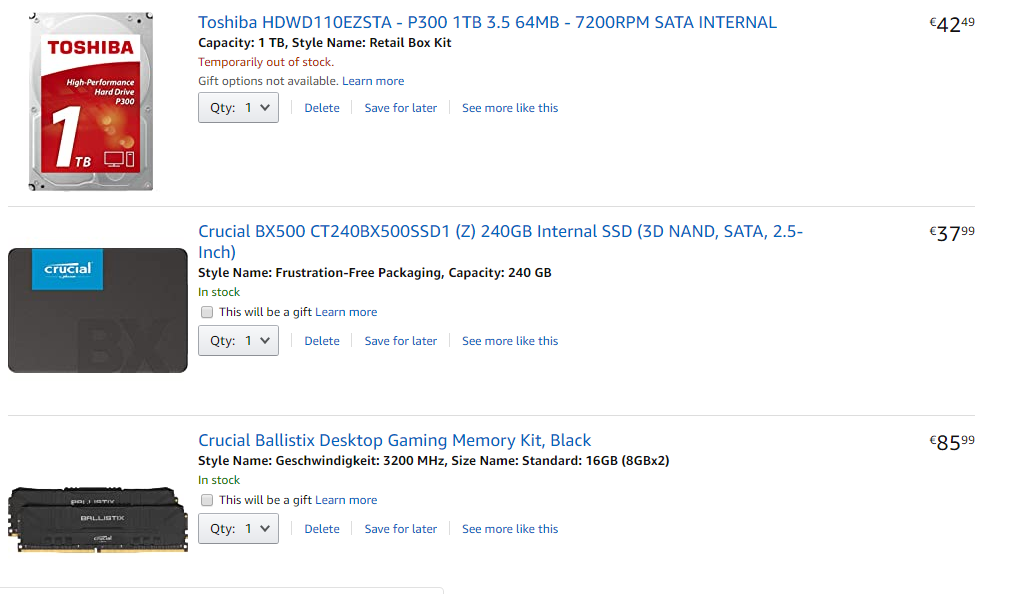See more like the Toshiba hard drive
Viewport: 1013px width, 594px height.
coord(510,108)
